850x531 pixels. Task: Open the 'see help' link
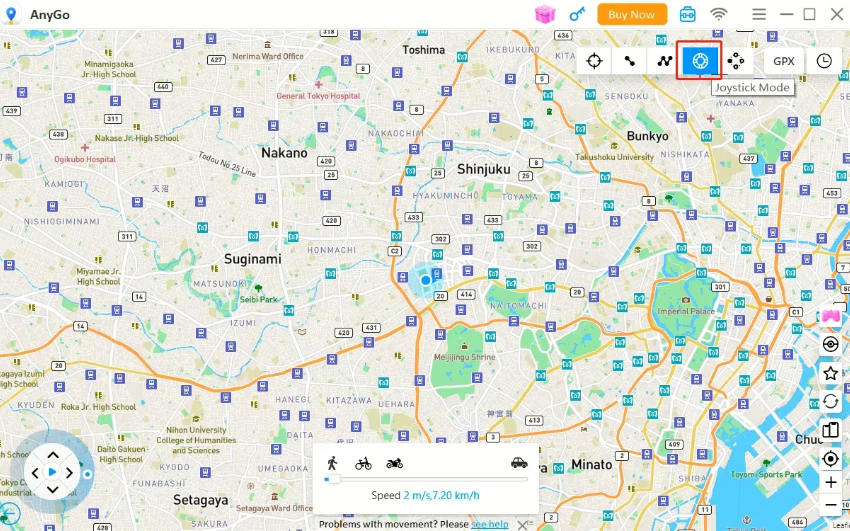coord(490,524)
